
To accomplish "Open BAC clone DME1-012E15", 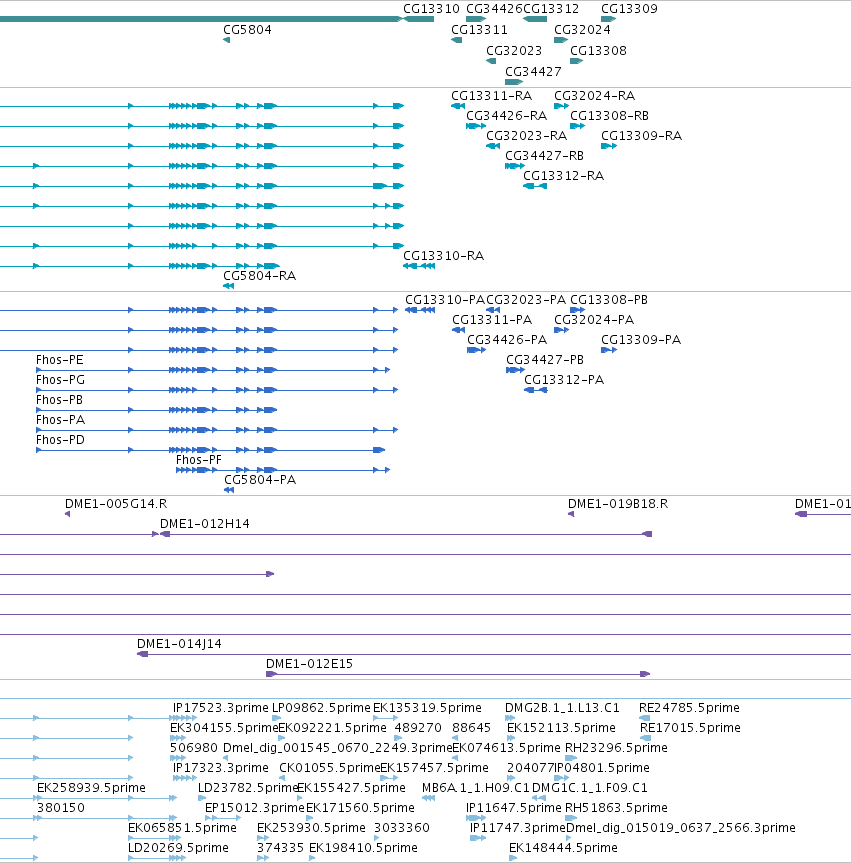I will [309, 664].
